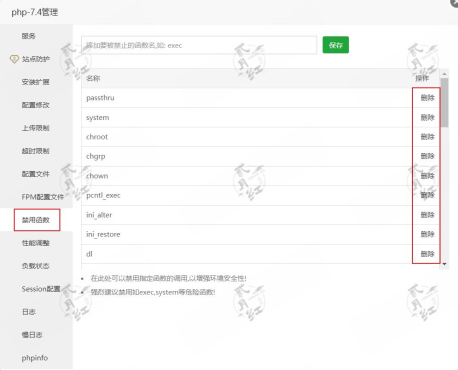Delete the chgrp function entry
This screenshot has height=370, width=458.
click(427, 156)
